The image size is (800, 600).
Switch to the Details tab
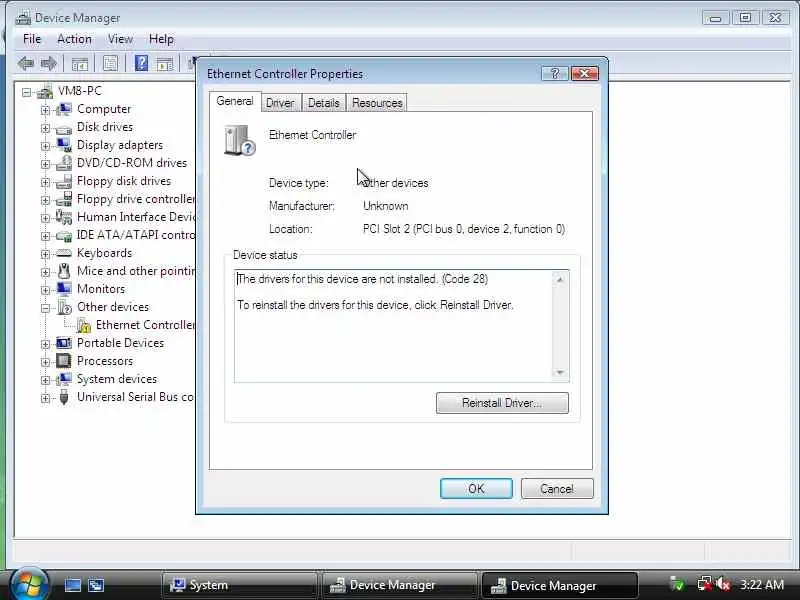point(323,103)
